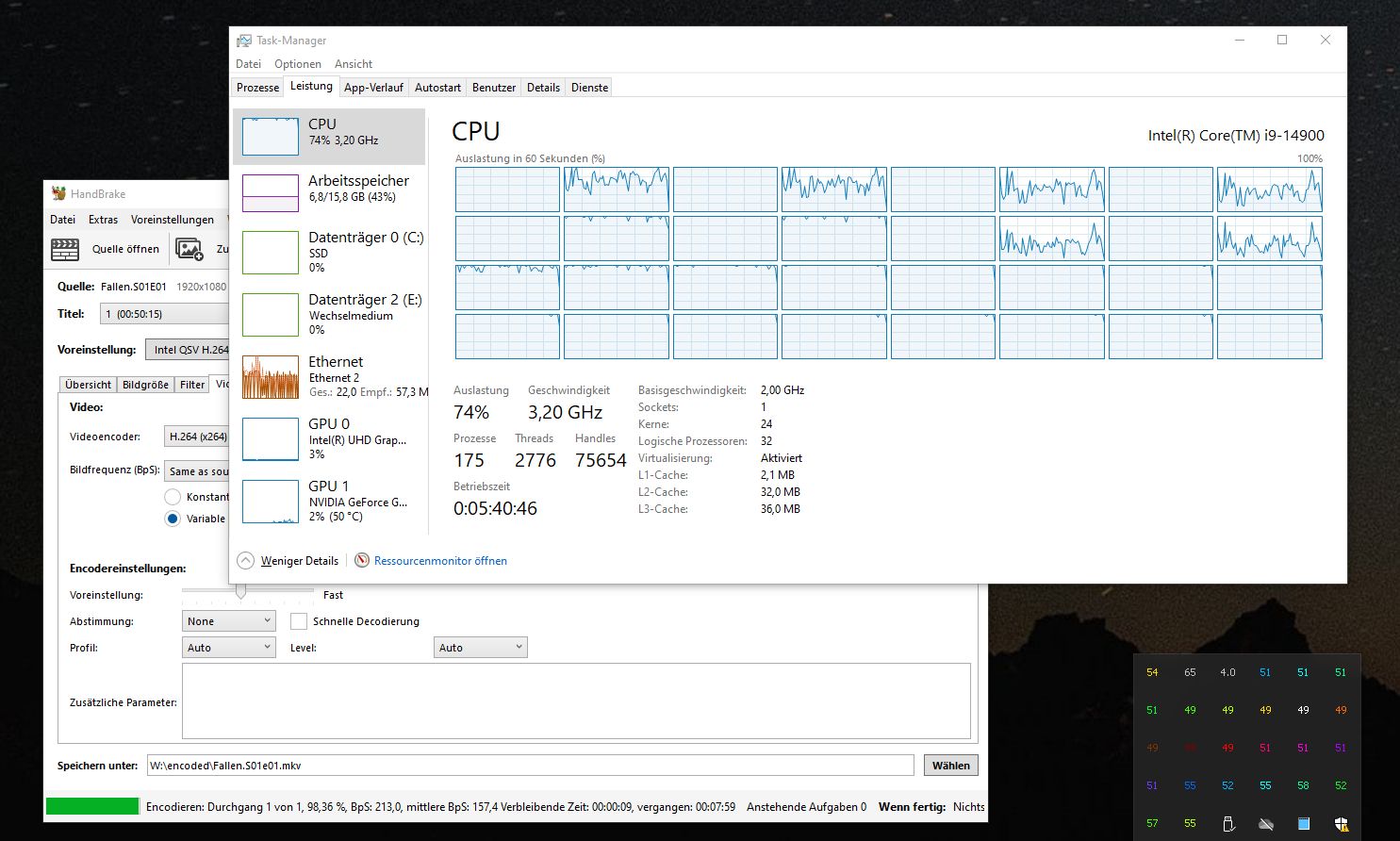Open HandBrake Bildgröße tab
This screenshot has height=841, width=1400.
pyautogui.click(x=146, y=385)
